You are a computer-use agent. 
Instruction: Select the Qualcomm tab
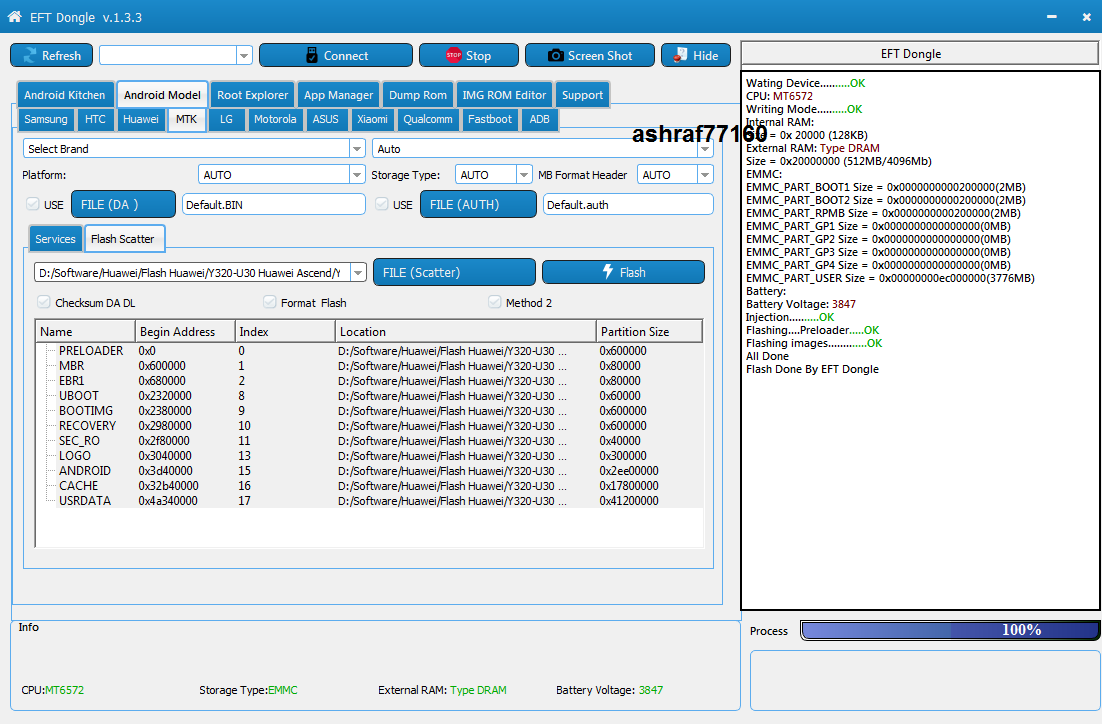(x=427, y=119)
